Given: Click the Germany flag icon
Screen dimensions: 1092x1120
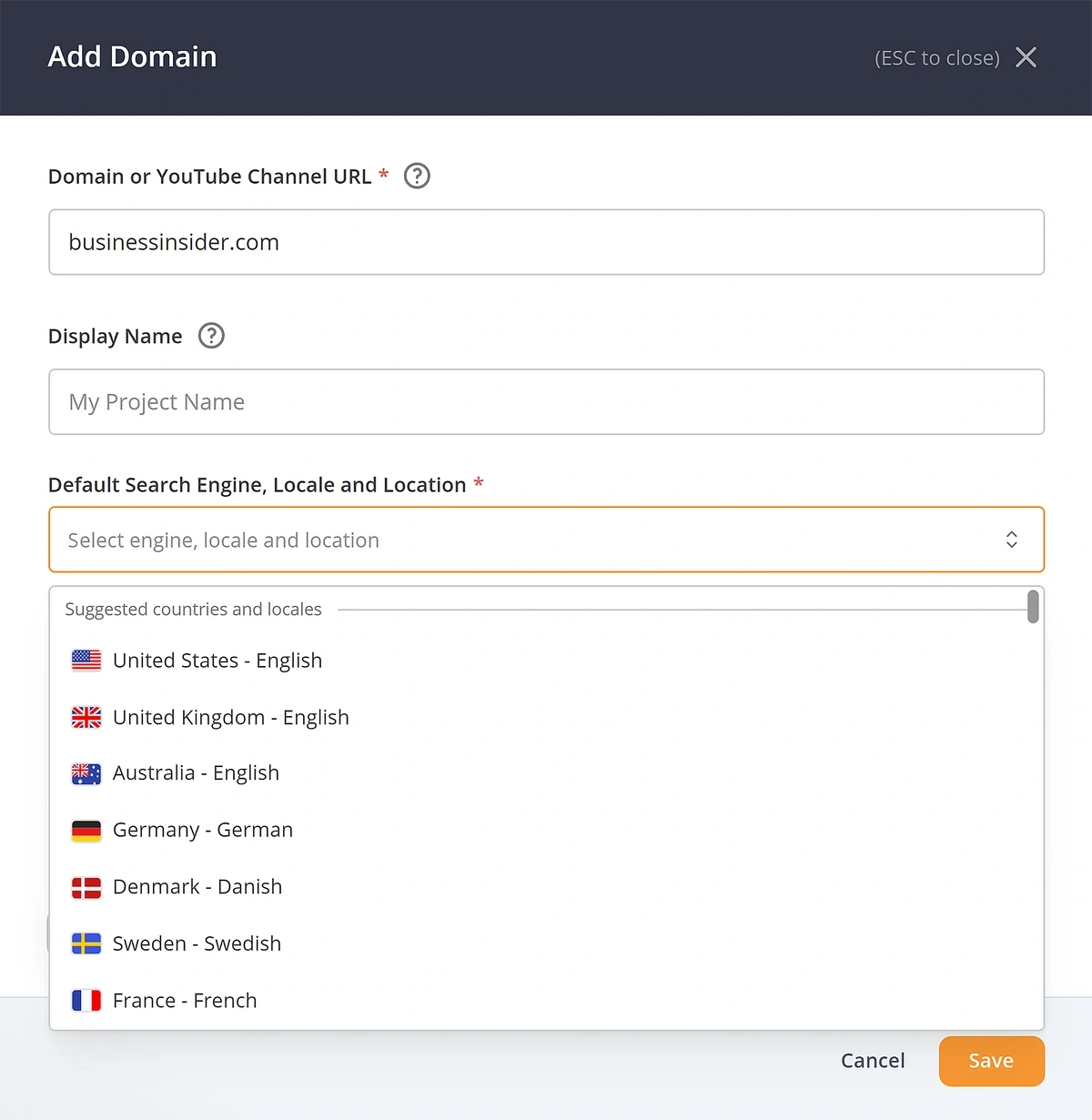Looking at the screenshot, I should pyautogui.click(x=86, y=830).
